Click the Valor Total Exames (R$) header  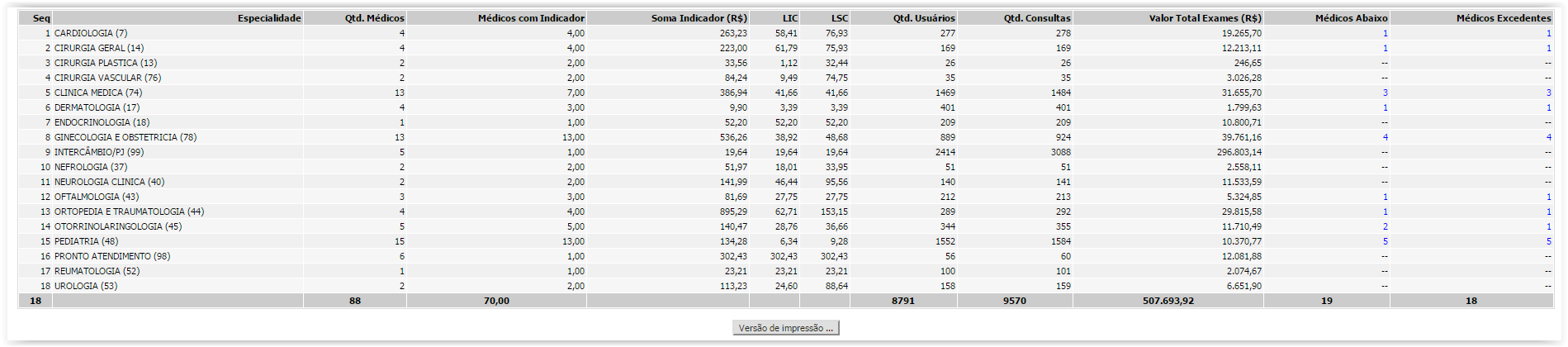coord(1206,18)
